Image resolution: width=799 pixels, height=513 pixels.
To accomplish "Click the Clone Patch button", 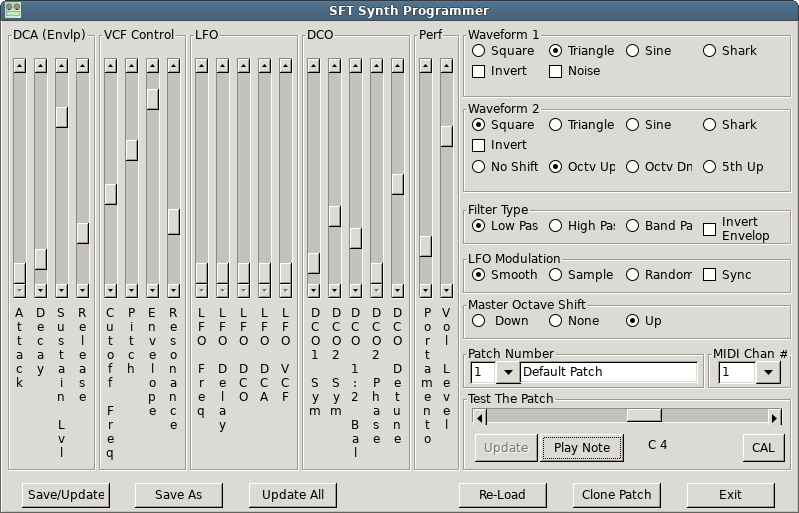I will pos(617,494).
